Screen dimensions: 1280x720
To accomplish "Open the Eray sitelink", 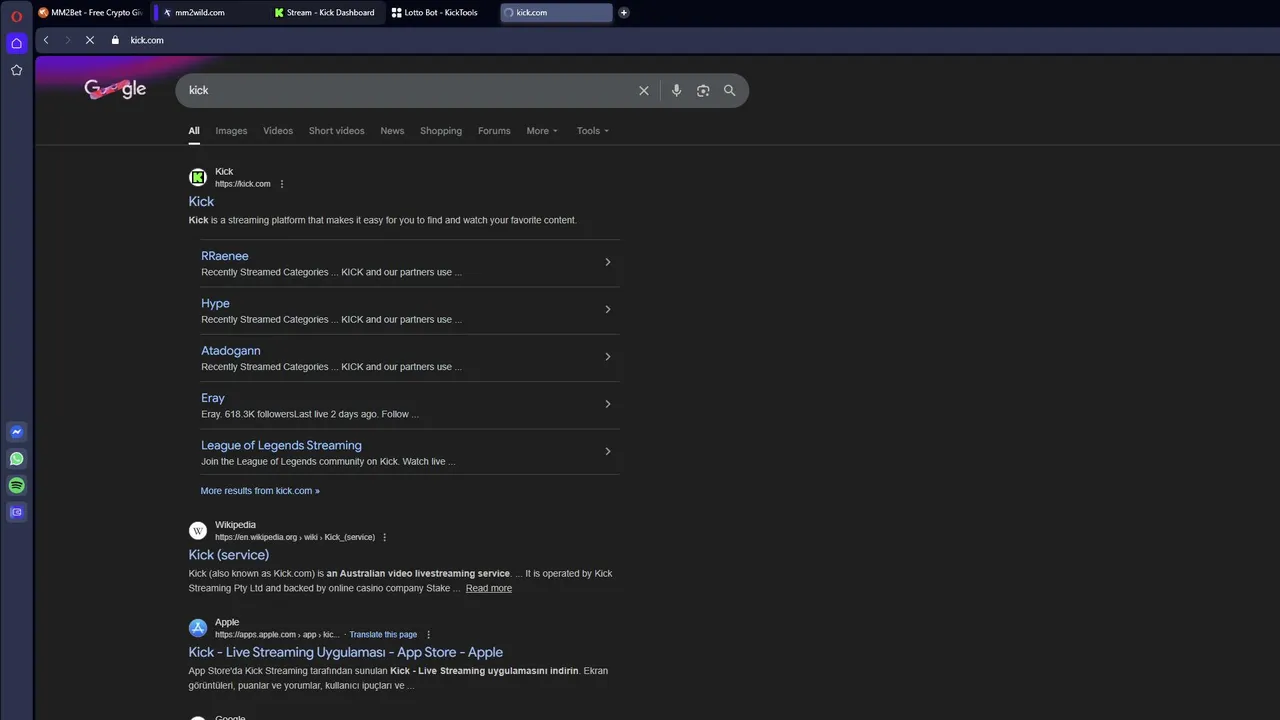I will 213,398.
